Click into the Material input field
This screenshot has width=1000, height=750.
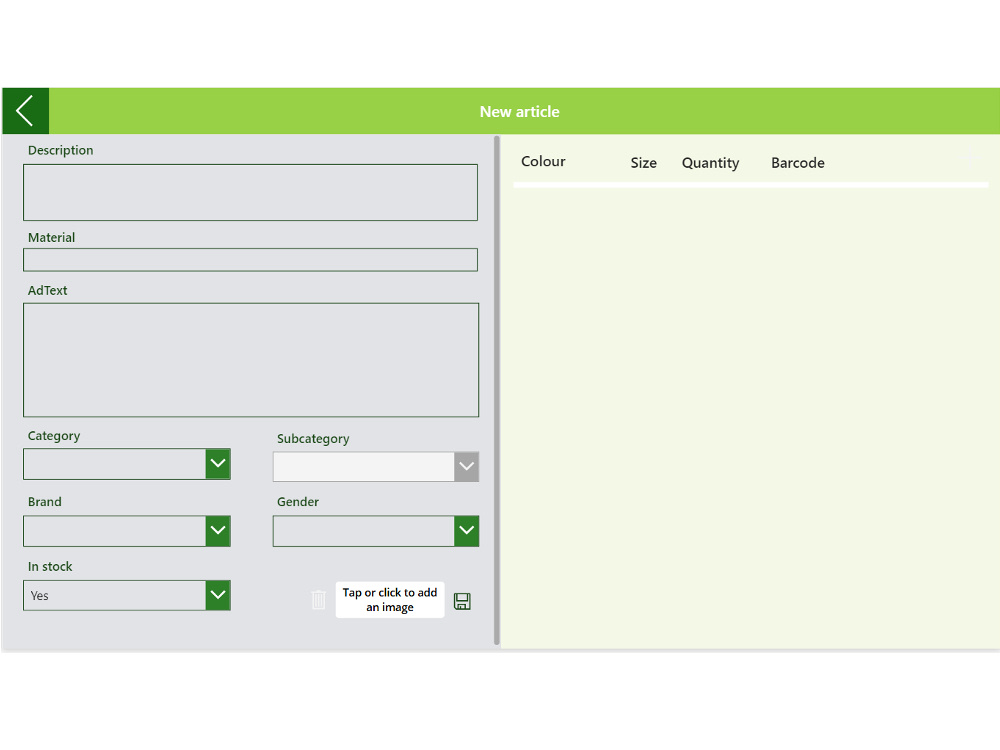251,260
